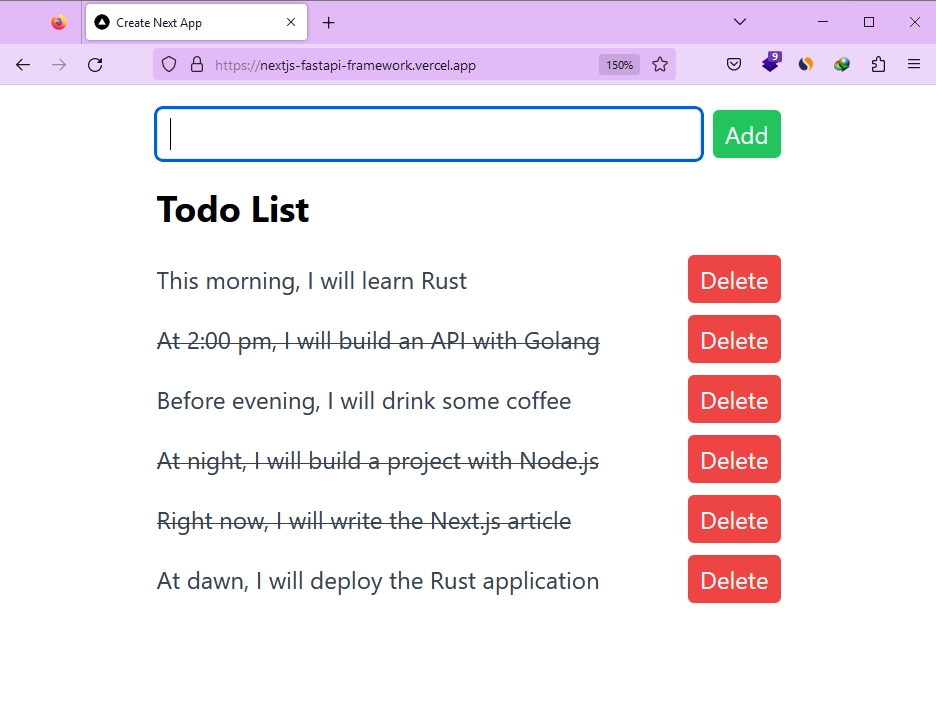Toggle the struck-through Golang API todo item
Viewport: 936px width, 718px height.
coord(378,341)
